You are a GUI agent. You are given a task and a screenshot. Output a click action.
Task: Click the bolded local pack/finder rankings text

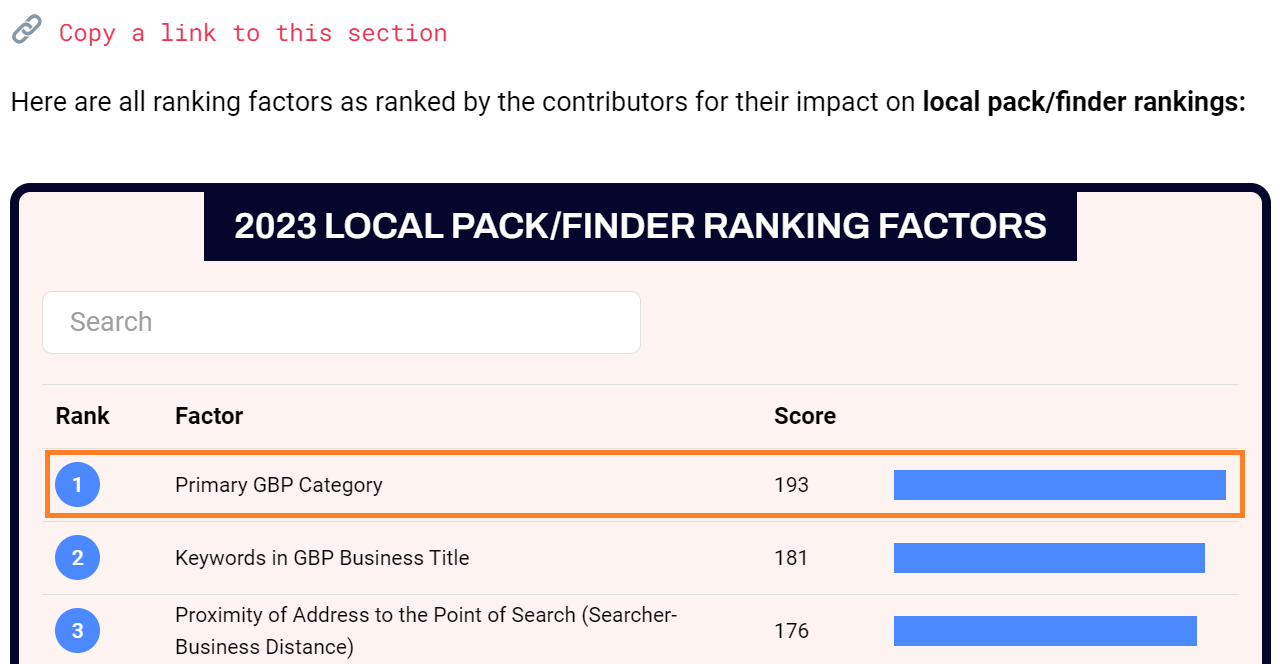pos(1084,101)
